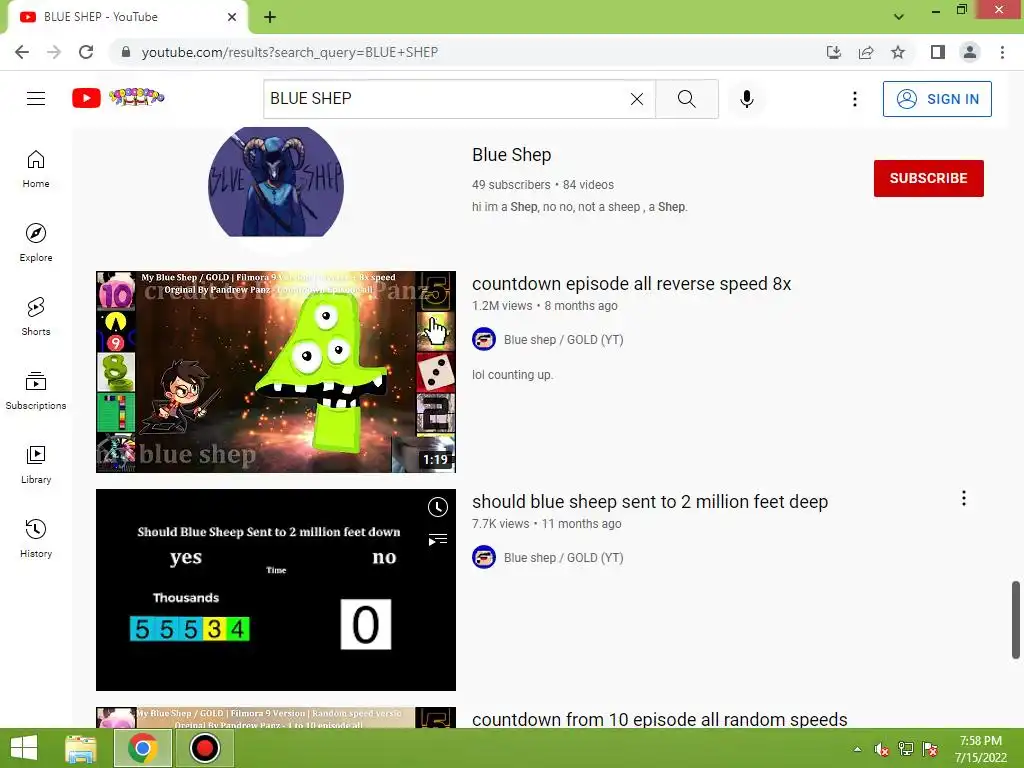Click the muted volume tray icon
This screenshot has height=768, width=1024.
click(881, 749)
